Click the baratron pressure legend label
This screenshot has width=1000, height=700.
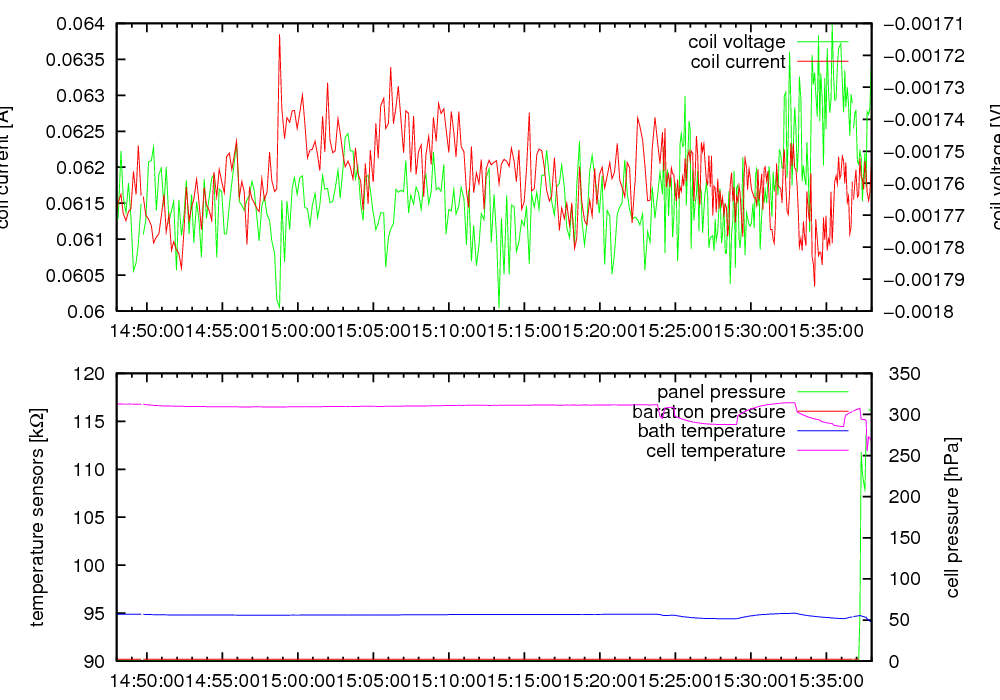pos(708,411)
